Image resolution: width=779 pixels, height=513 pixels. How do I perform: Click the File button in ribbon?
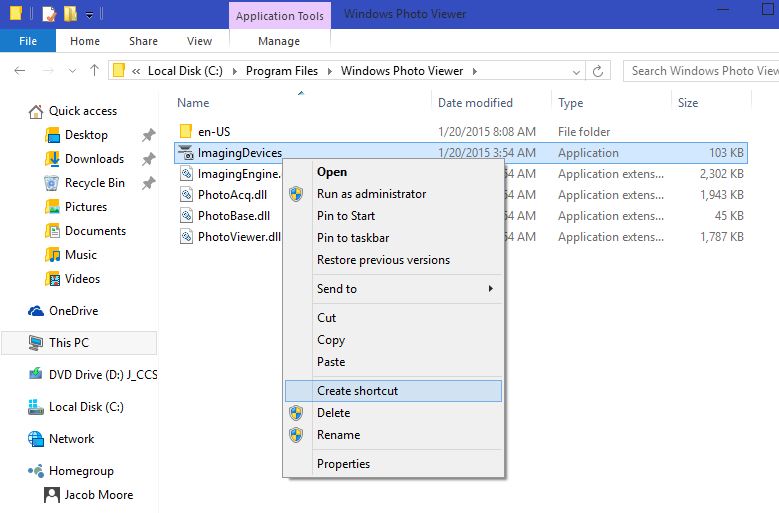click(28, 41)
